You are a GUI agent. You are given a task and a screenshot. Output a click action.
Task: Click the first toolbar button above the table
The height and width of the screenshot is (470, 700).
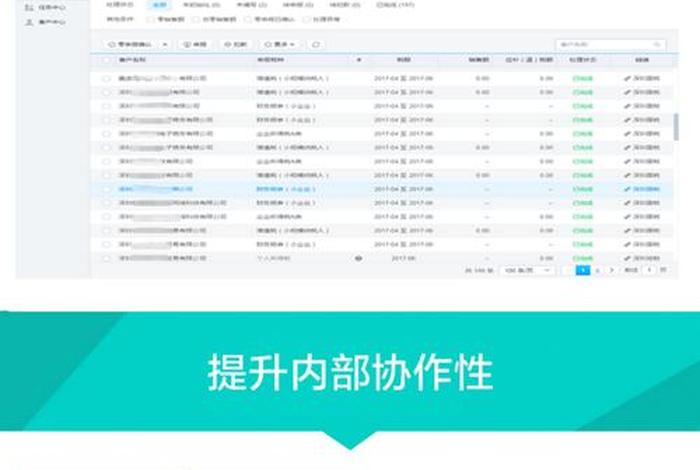(130, 45)
